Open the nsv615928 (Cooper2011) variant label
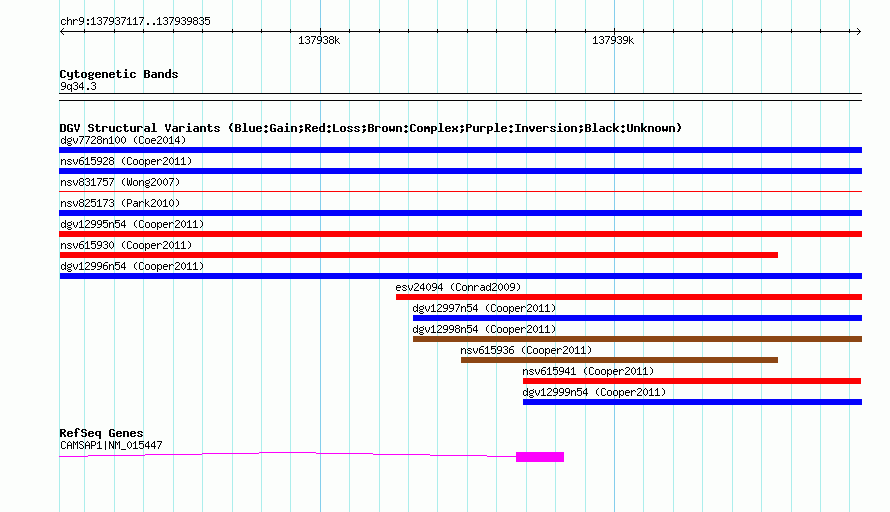The height and width of the screenshot is (512, 890). (x=126, y=161)
